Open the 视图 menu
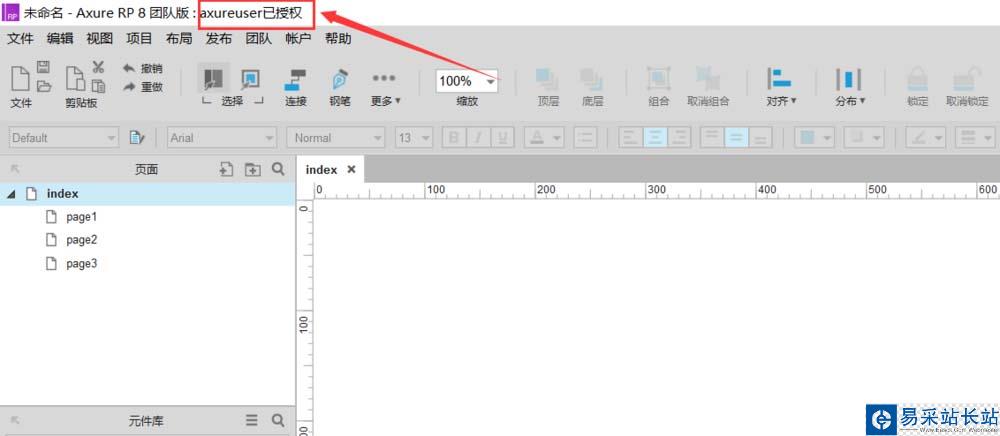The width and height of the screenshot is (1000, 436). click(99, 39)
